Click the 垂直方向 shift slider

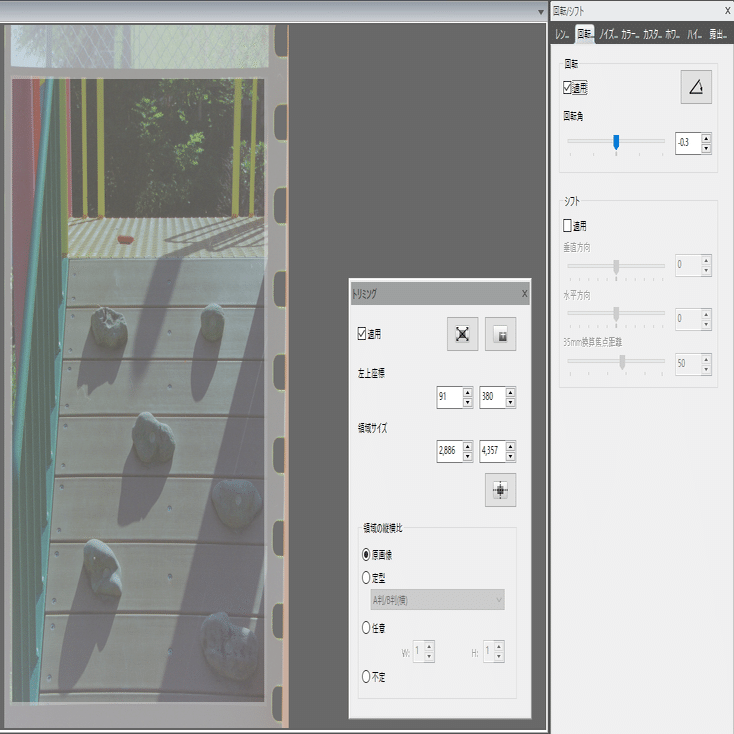(x=616, y=266)
